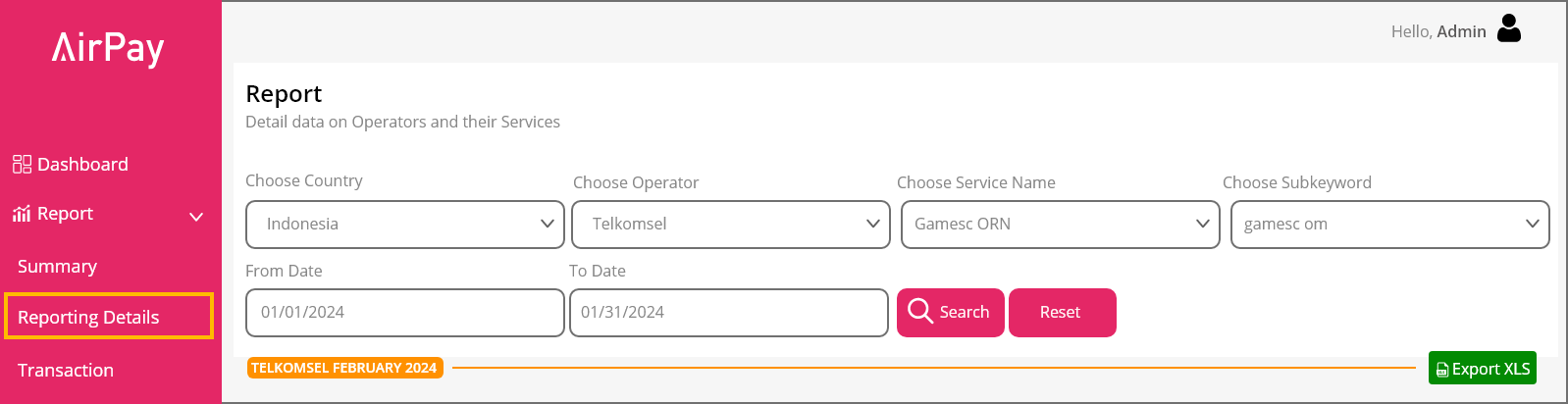Viewport: 1568px width, 404px height.
Task: Click the To Date input field
Action: coord(729,313)
